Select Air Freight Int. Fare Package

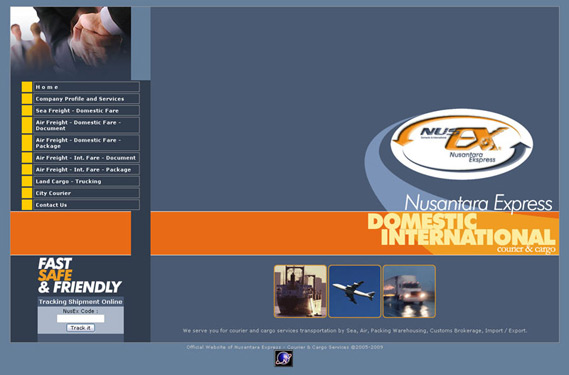86,170
